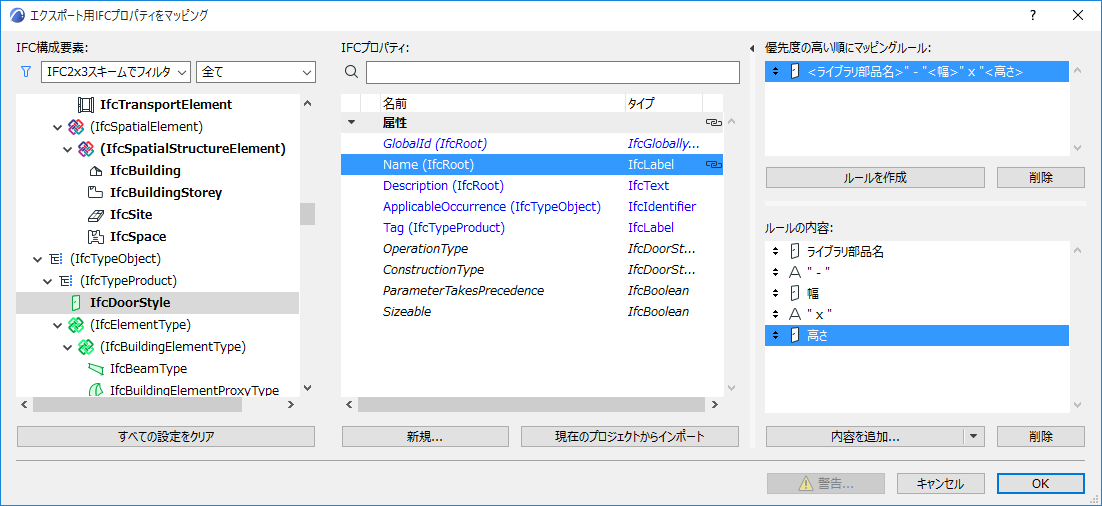Image resolution: width=1102 pixels, height=506 pixels.
Task: Click the IFC tree vertical scrollbar thumb
Action: 307,214
